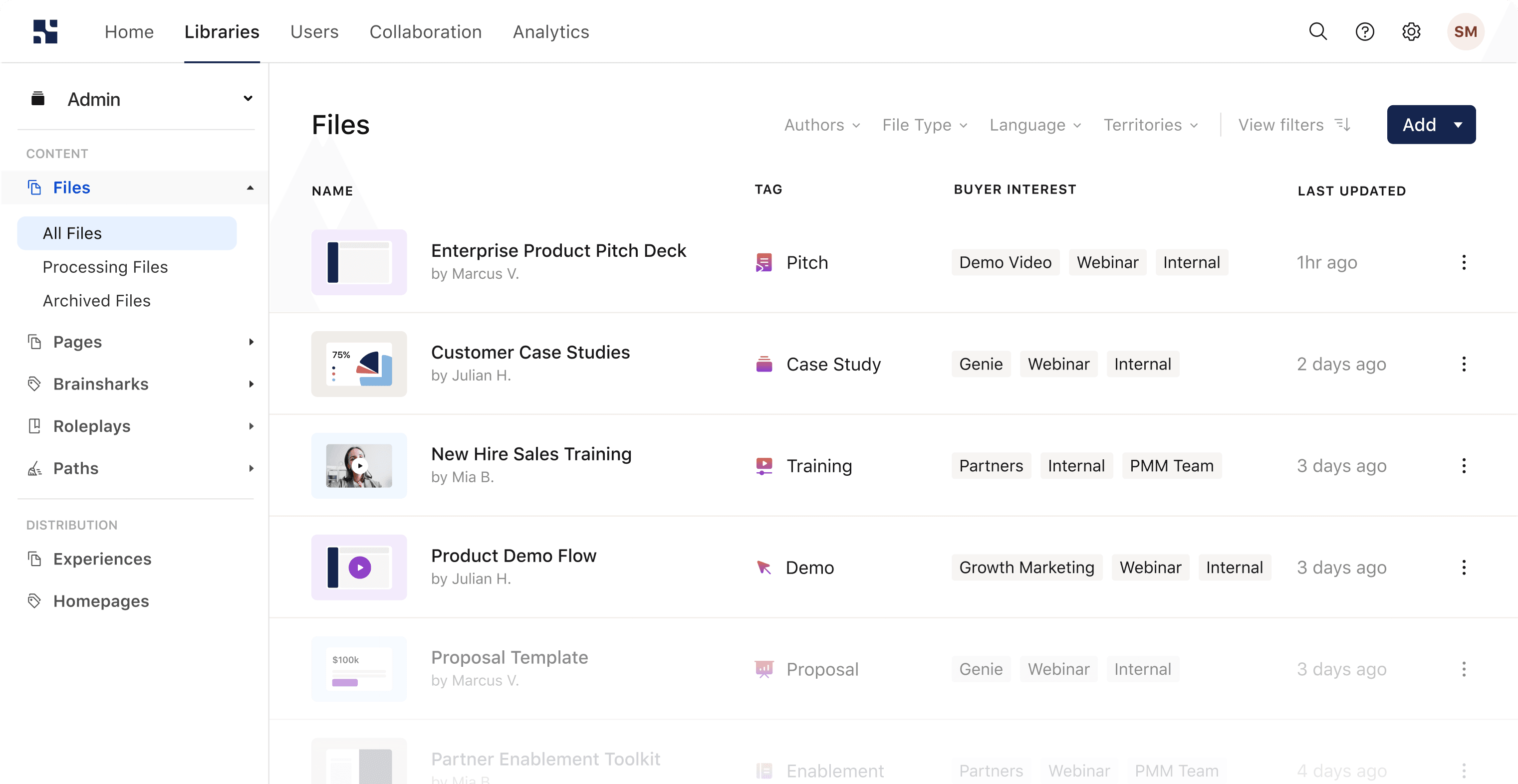The height and width of the screenshot is (784, 1518).
Task: Open options menu for Enterprise Product Pitch Deck
Action: tap(1464, 263)
